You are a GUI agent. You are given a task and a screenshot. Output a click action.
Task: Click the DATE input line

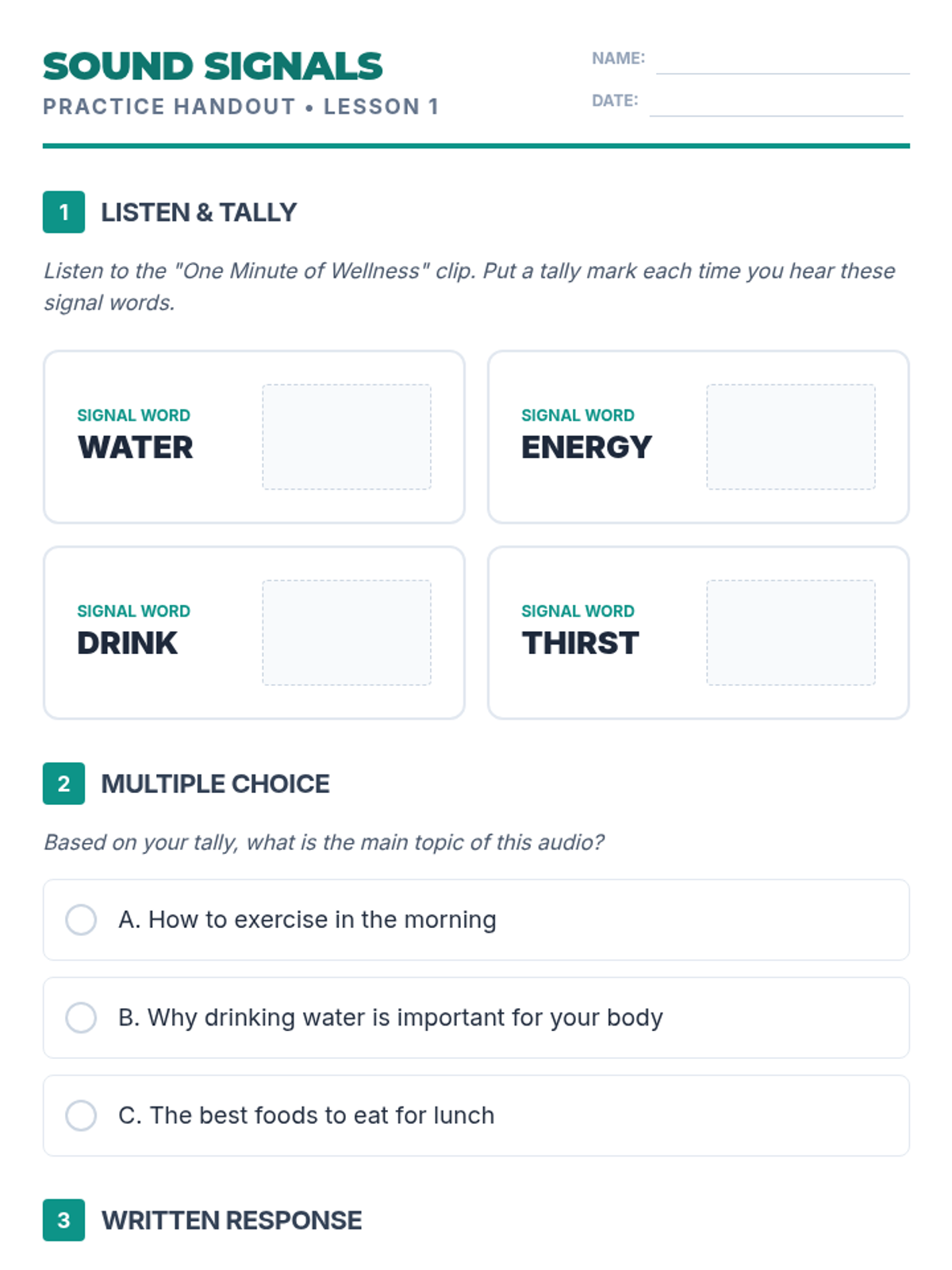(776, 103)
